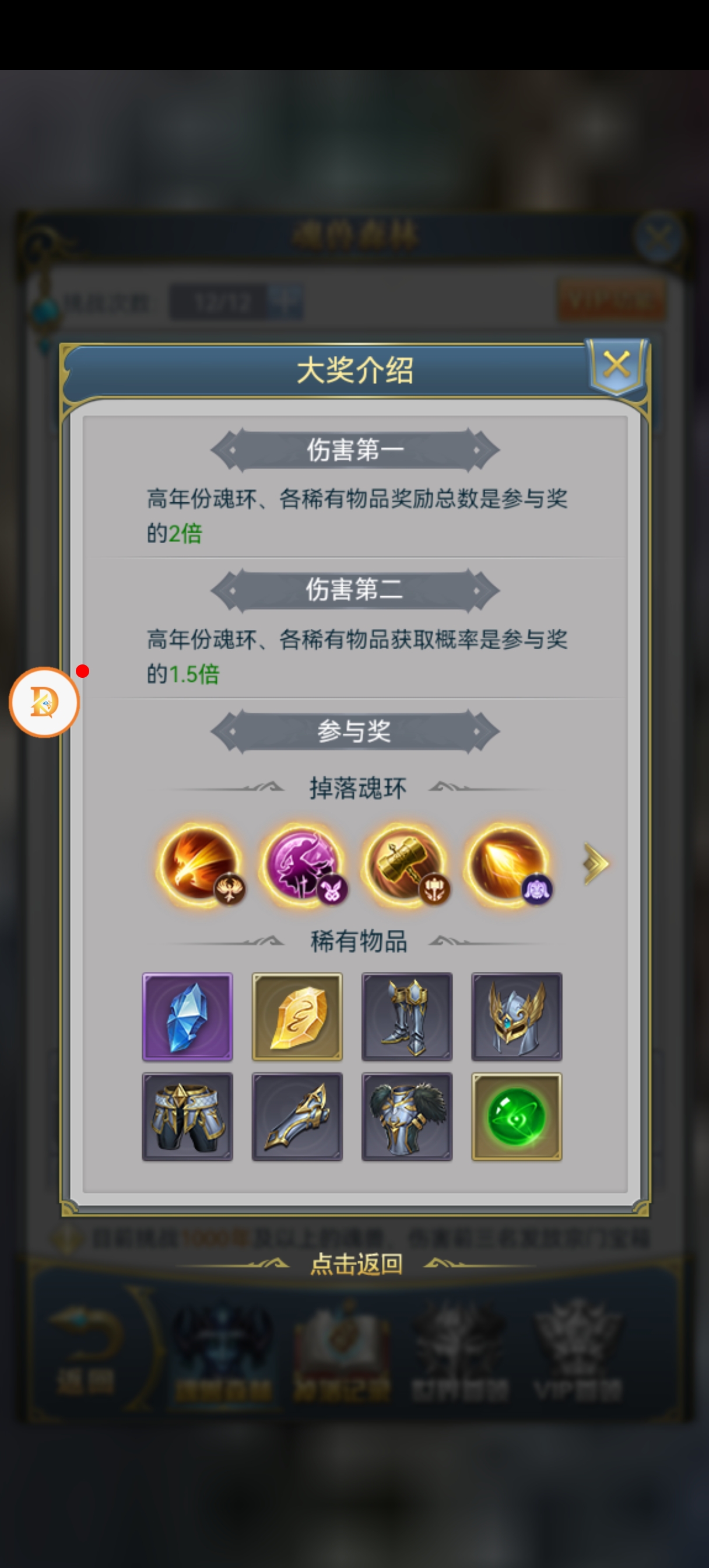Select the purple rabbit soul ring
The height and width of the screenshot is (1568, 709).
[x=303, y=865]
